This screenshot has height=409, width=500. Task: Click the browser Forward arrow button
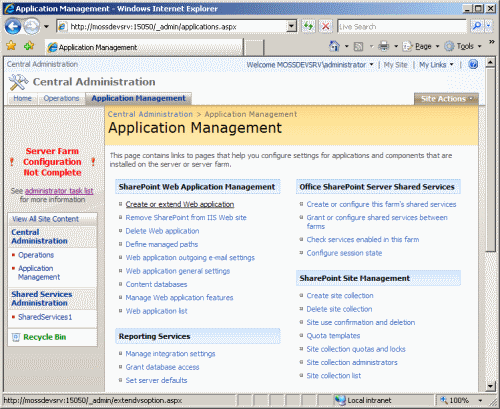(32, 26)
